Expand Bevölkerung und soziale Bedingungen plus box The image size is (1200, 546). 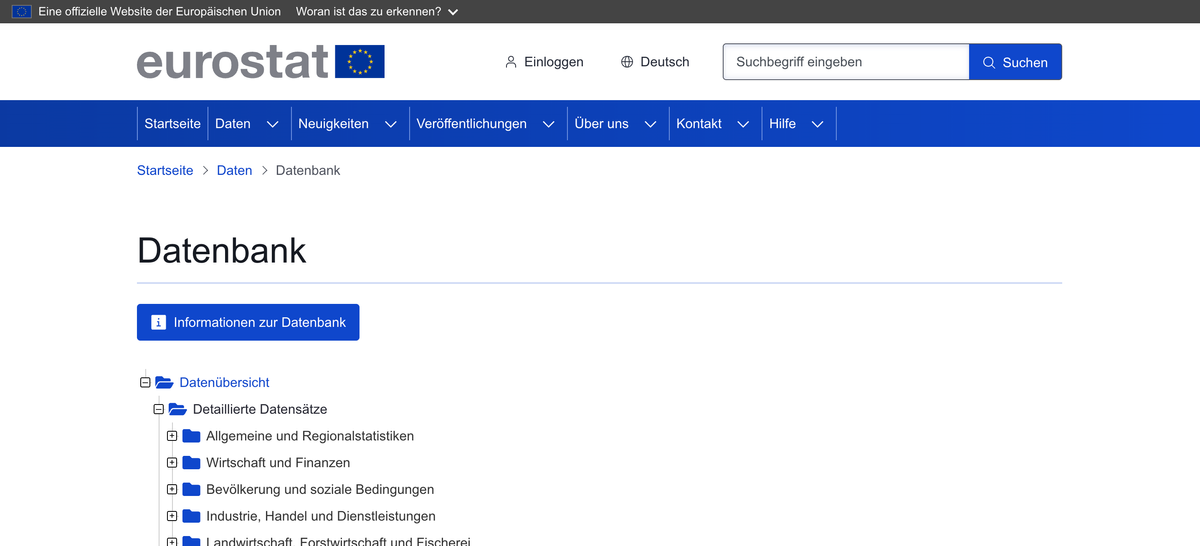click(172, 489)
